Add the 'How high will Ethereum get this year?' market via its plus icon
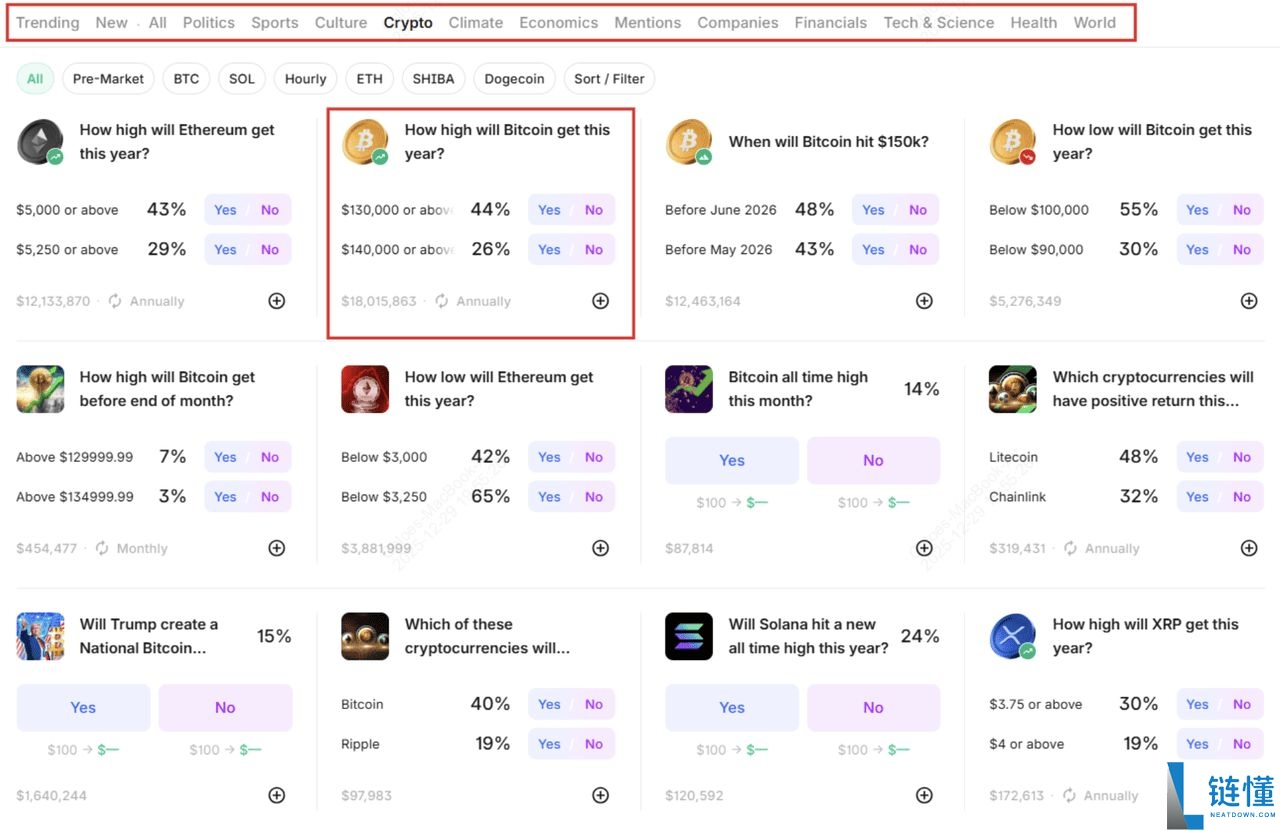 277,301
